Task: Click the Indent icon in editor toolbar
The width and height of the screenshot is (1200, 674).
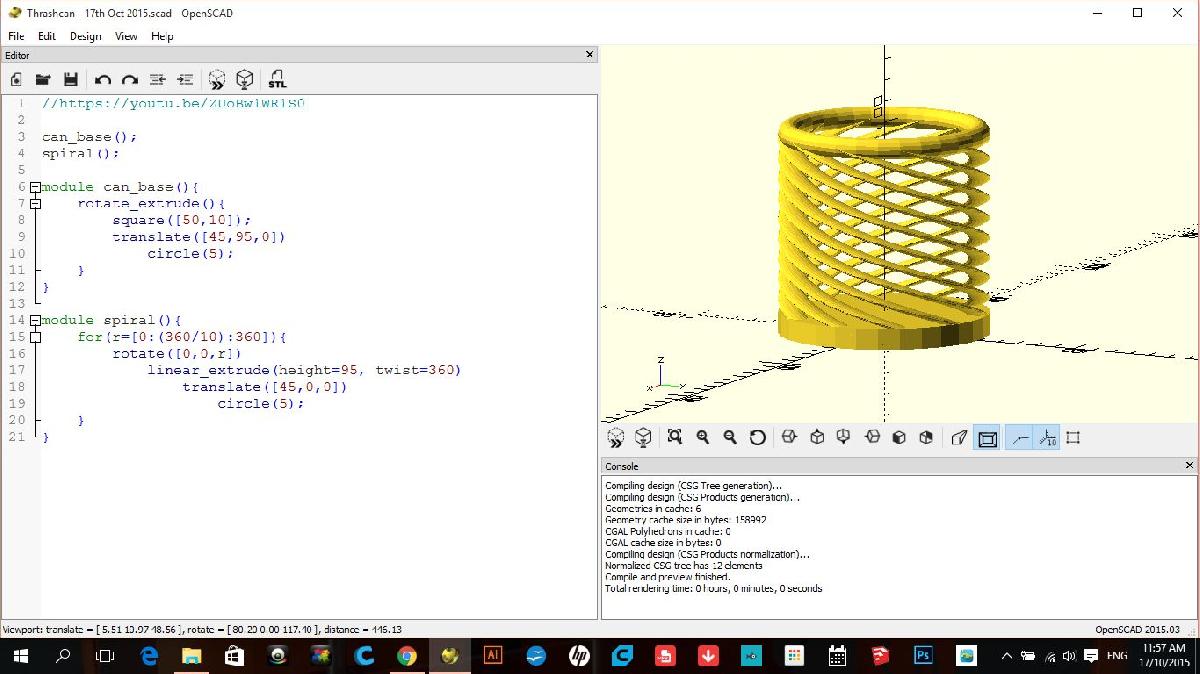Action: [185, 79]
